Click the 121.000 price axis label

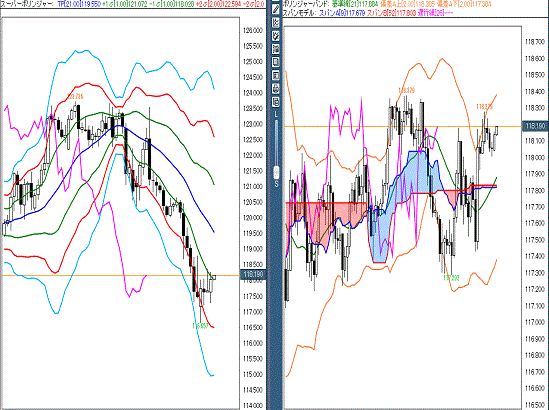(x=252, y=187)
